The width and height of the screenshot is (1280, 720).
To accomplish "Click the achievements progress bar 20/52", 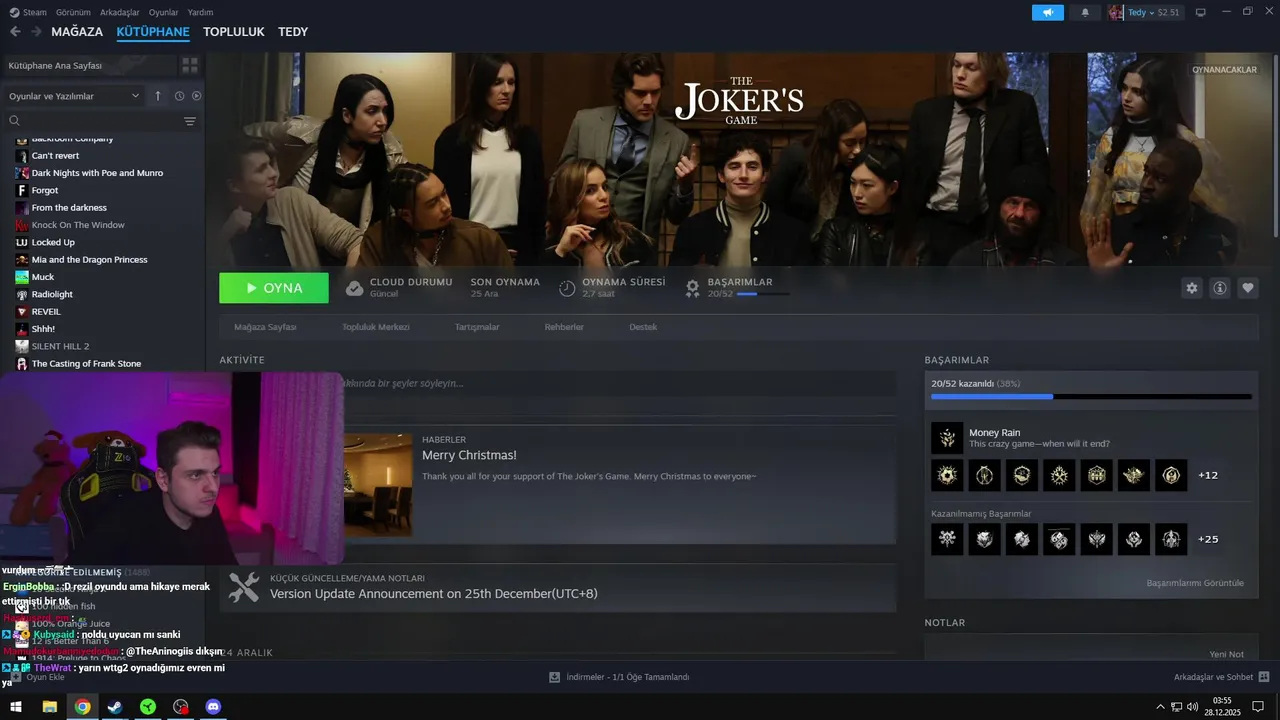I will [x=1091, y=396].
